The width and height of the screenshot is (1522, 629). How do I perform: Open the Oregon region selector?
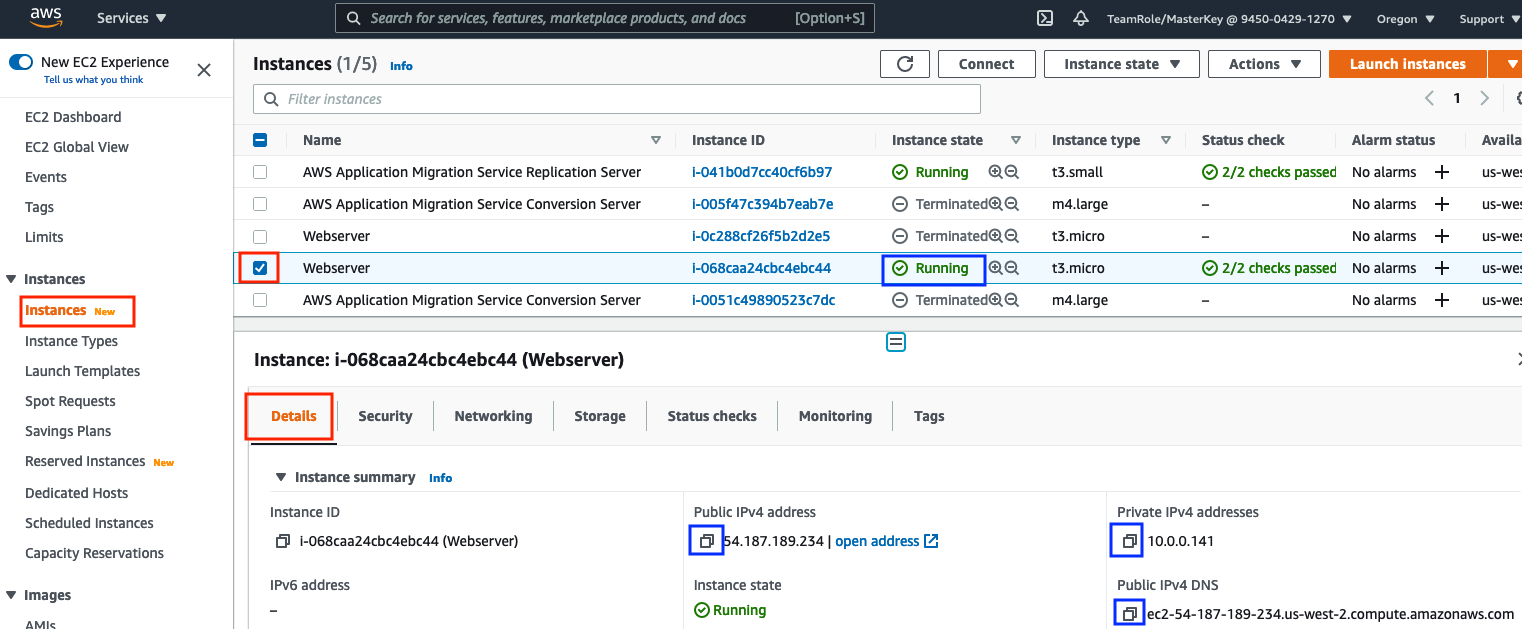coord(1405,18)
